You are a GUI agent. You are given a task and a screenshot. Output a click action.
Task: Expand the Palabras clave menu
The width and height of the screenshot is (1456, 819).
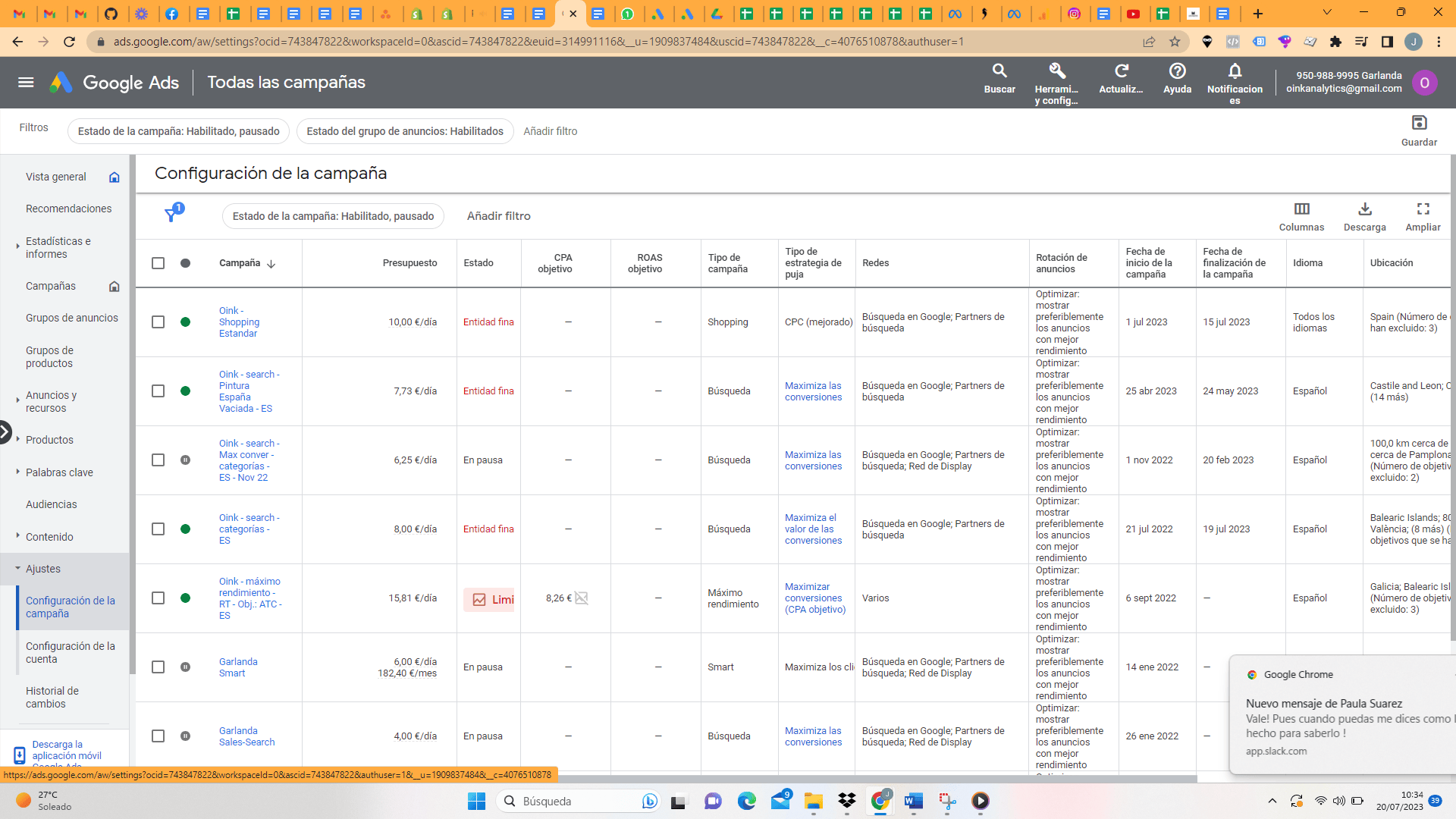[x=59, y=472]
